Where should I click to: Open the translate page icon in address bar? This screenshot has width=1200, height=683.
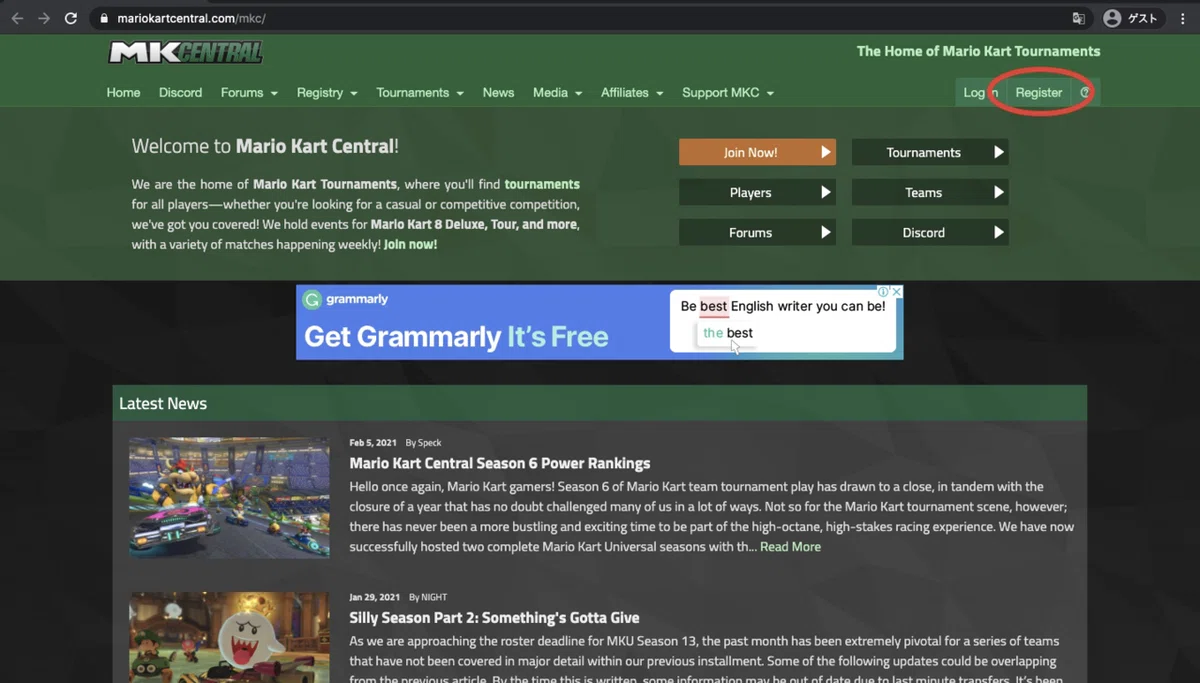click(1078, 18)
